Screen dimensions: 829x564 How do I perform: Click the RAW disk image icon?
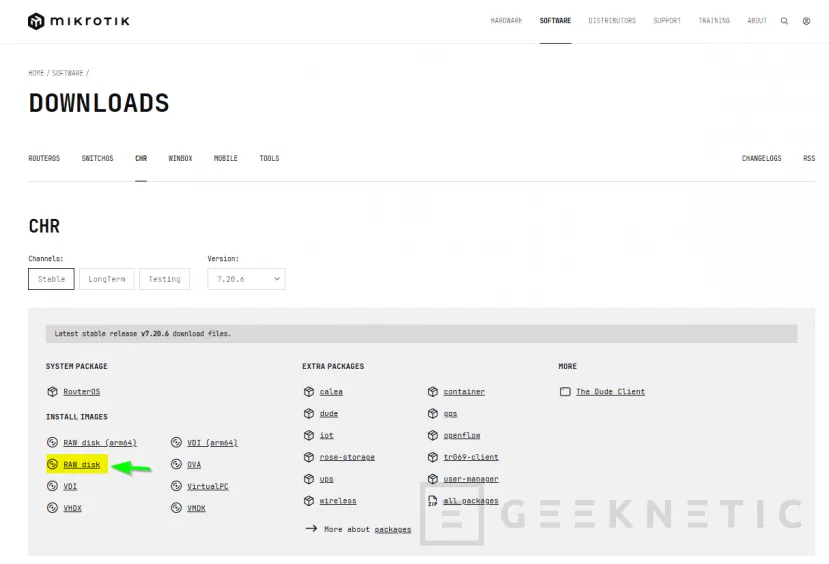(52, 464)
